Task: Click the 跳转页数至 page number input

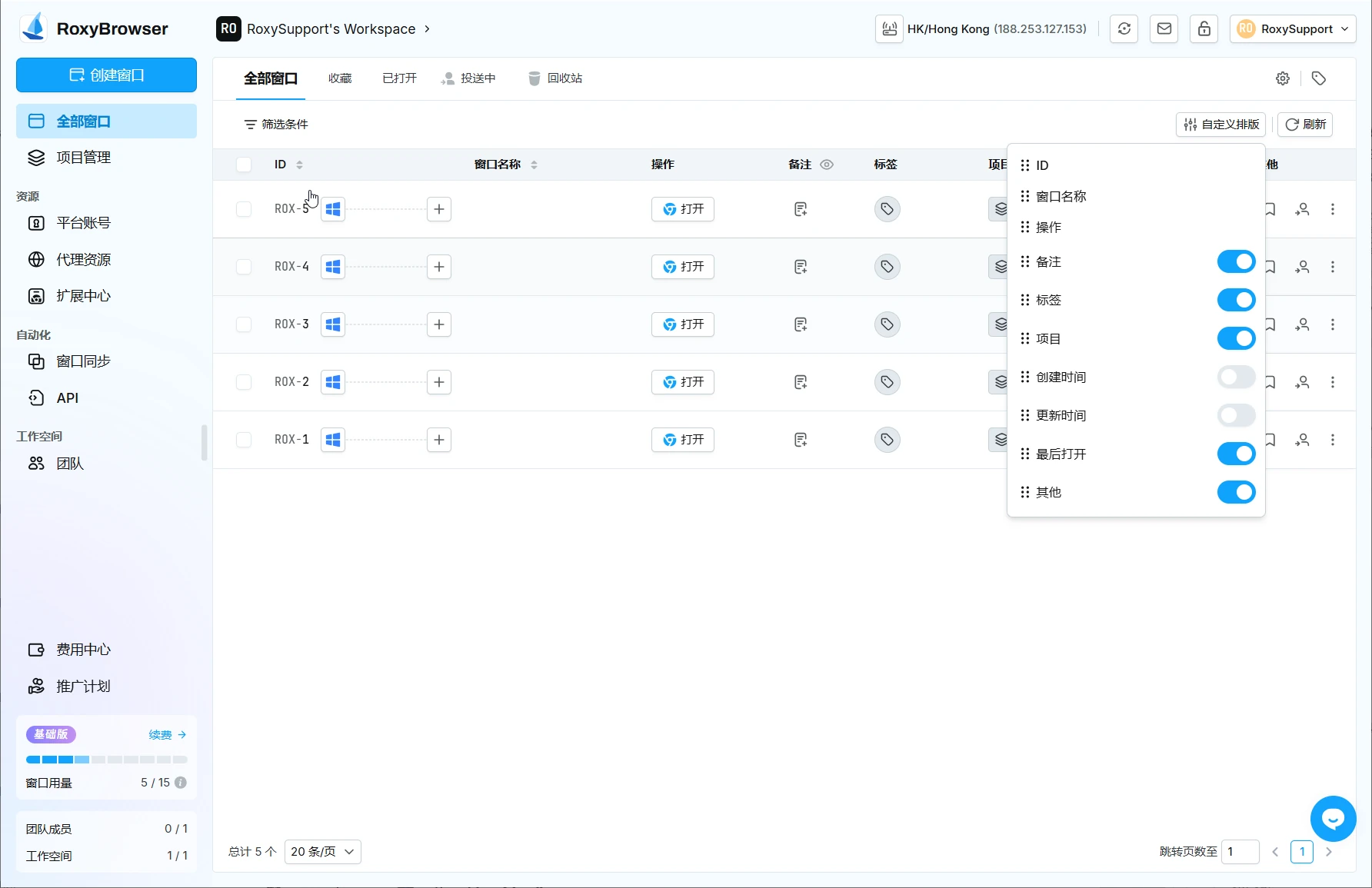Action: pyautogui.click(x=1240, y=852)
